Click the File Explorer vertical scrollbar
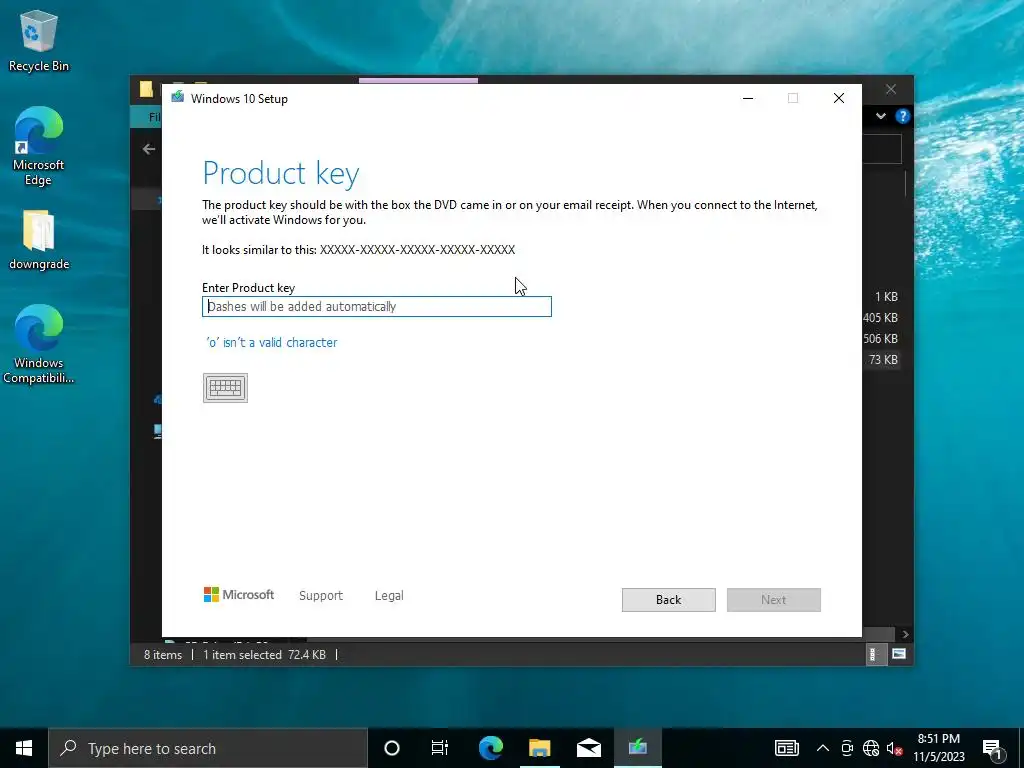 point(905,184)
